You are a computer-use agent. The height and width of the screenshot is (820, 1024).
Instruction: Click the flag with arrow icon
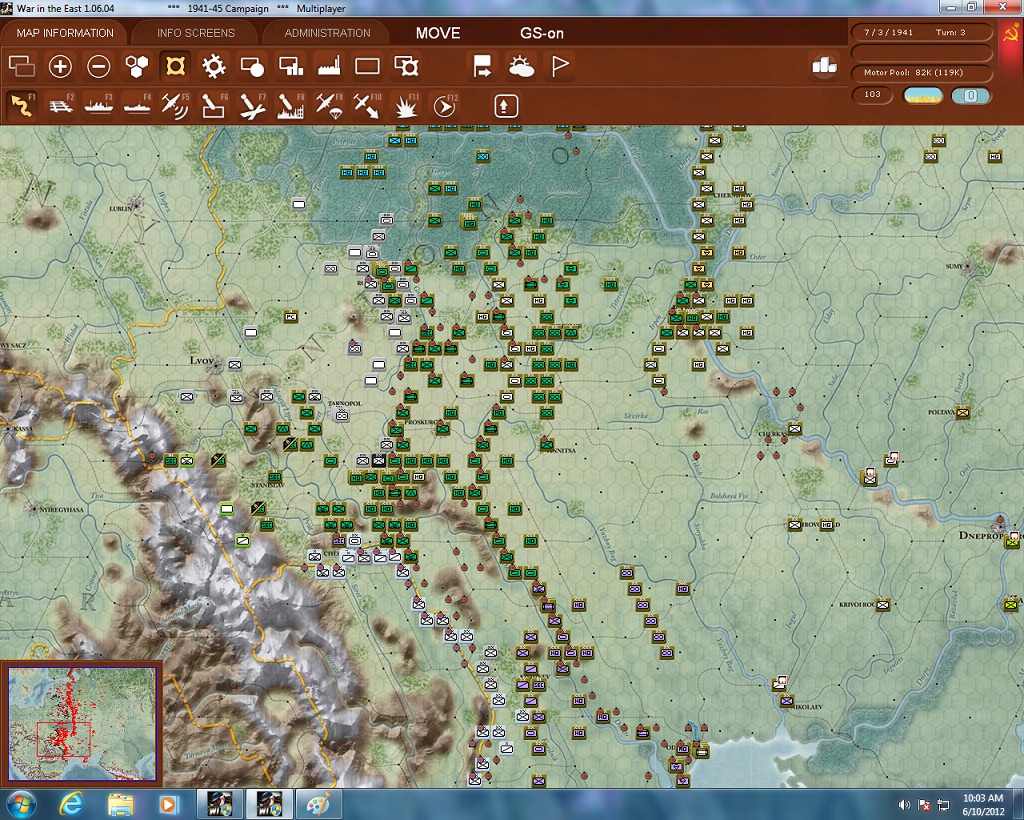coord(483,66)
